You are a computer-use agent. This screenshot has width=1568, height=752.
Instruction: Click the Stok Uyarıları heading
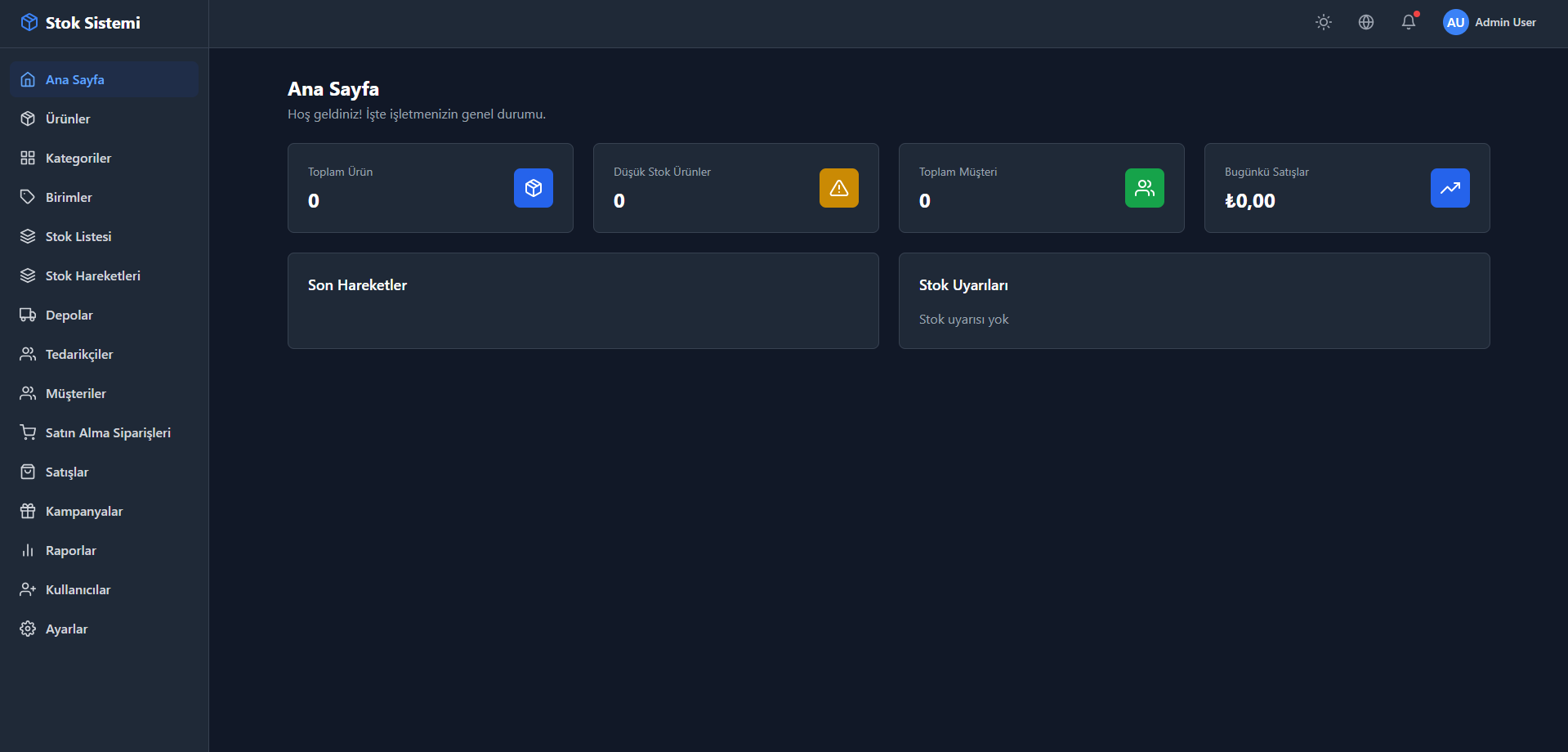(x=963, y=285)
